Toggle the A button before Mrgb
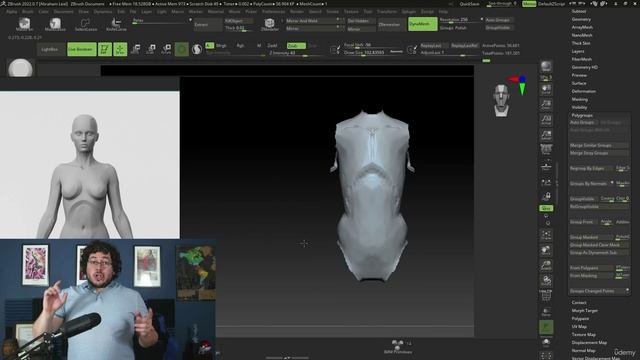 (x=209, y=45)
